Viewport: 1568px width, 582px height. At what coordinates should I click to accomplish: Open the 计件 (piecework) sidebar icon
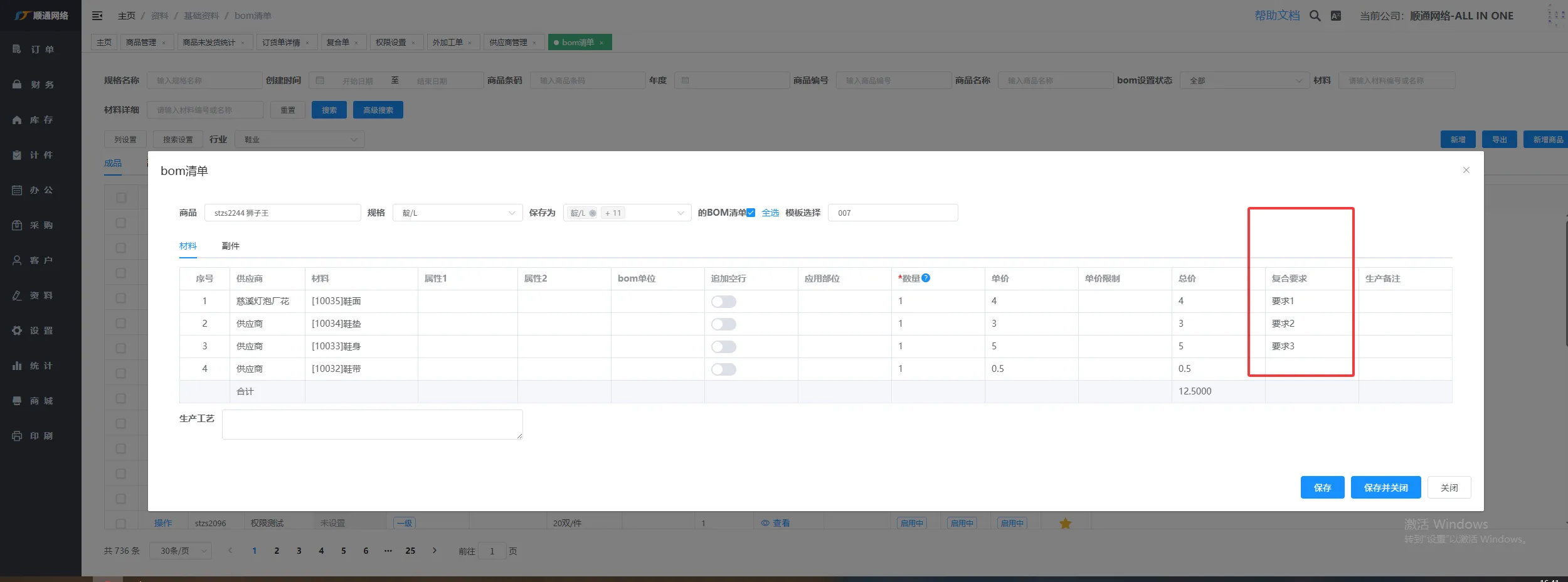pyautogui.click(x=17, y=154)
